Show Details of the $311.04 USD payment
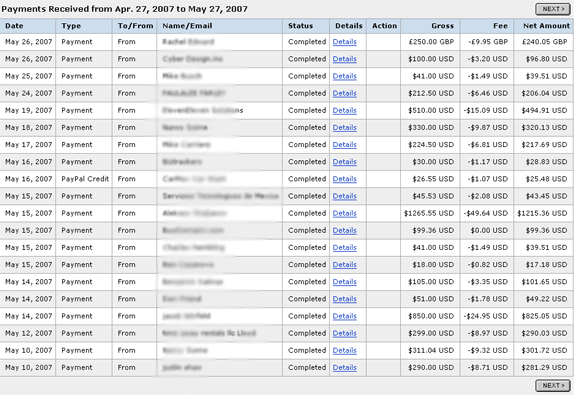574x396 pixels. (344, 351)
